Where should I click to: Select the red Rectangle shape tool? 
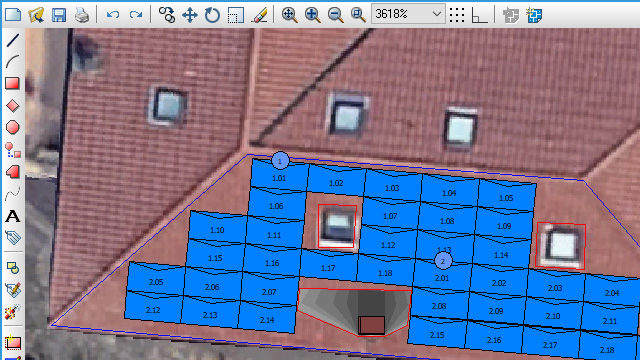[x=13, y=83]
